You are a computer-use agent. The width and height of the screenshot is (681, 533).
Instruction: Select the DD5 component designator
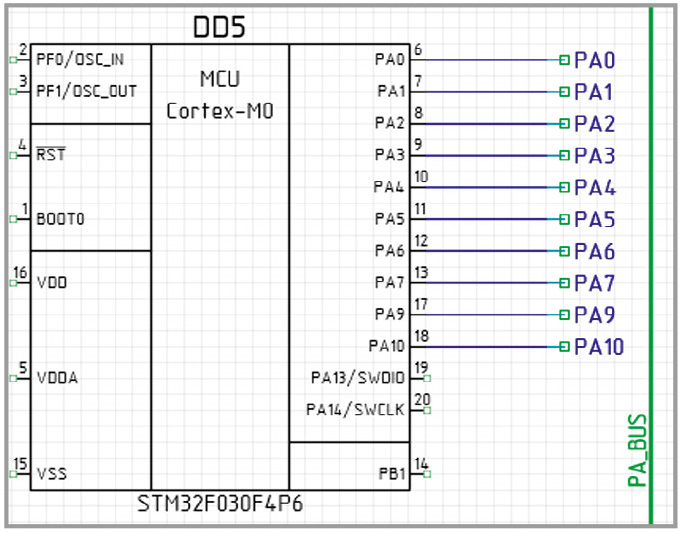point(219,27)
